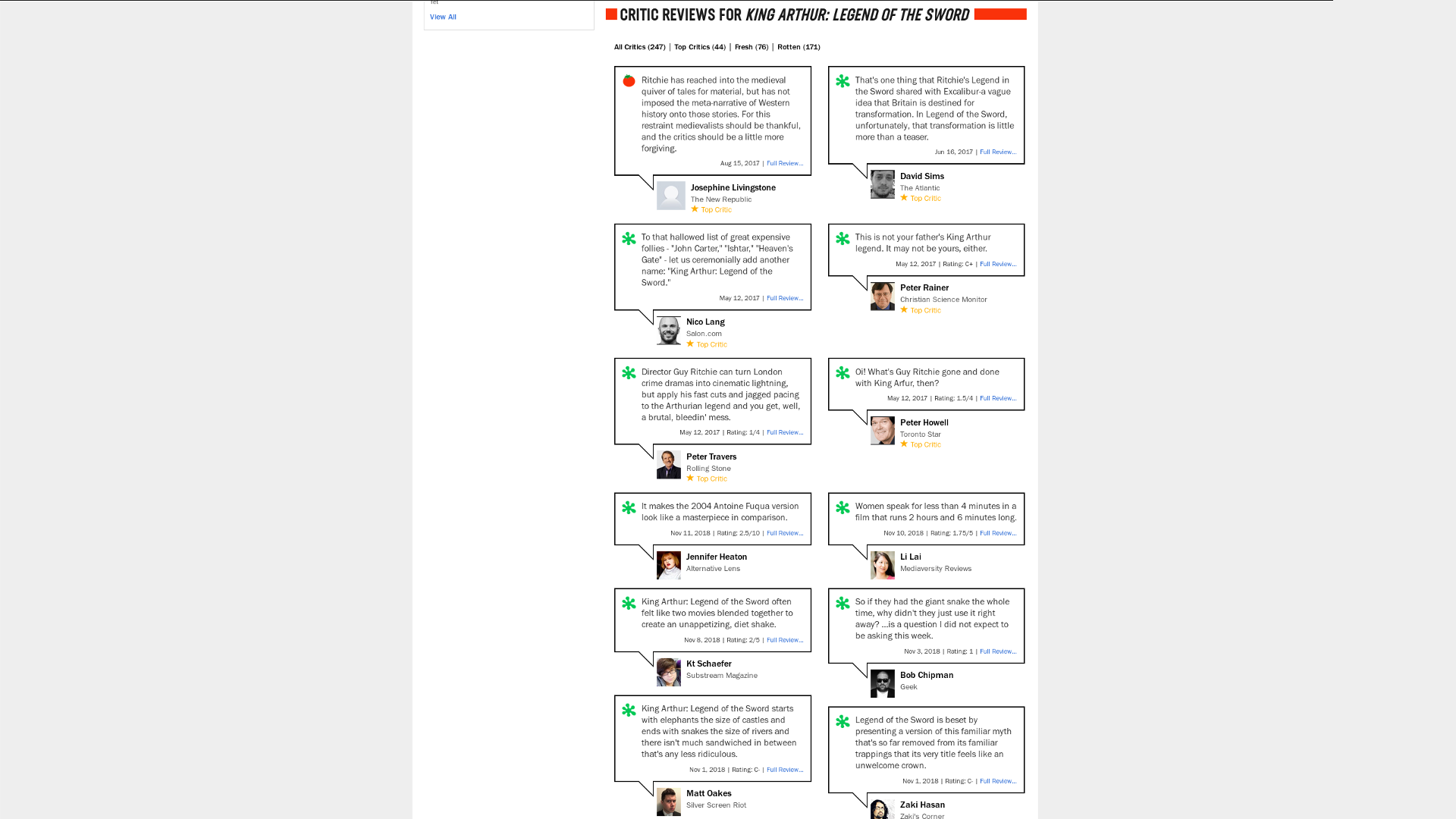This screenshot has width=1456, height=819.
Task: Open critic page for Jennifer Heaton
Action: click(717, 557)
